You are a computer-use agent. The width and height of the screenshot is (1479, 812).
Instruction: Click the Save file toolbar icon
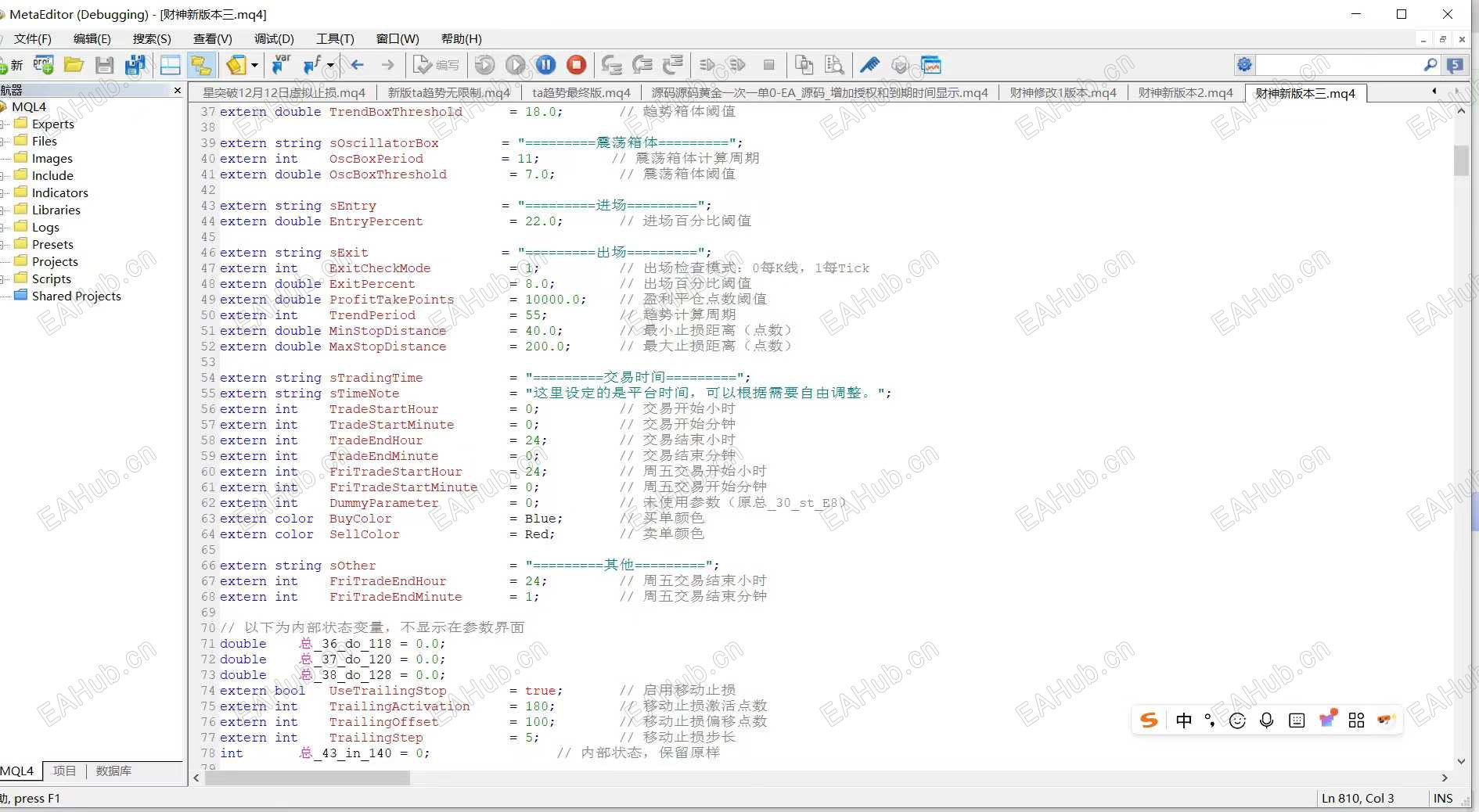click(x=104, y=66)
